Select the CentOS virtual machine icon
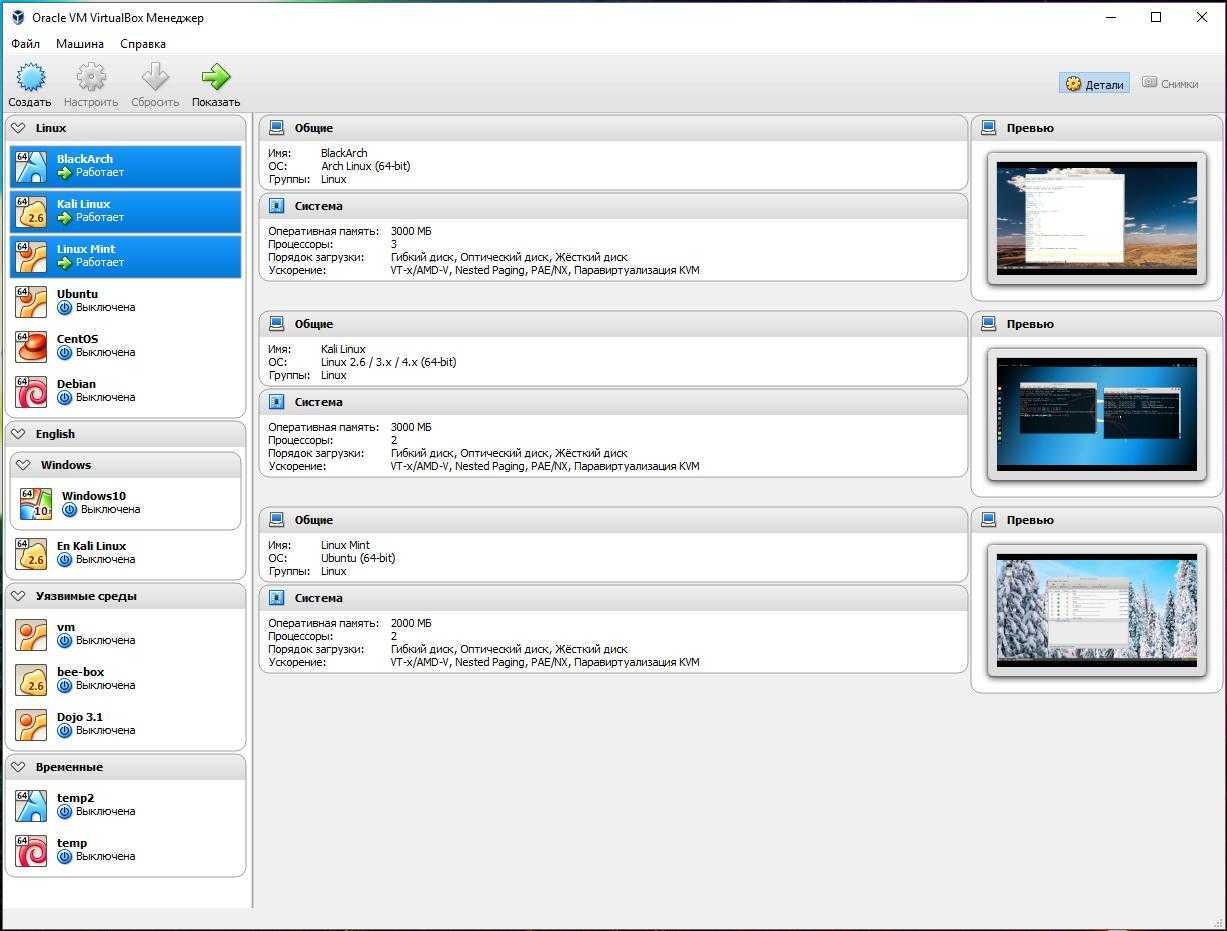The height and width of the screenshot is (931, 1227). coord(31,346)
